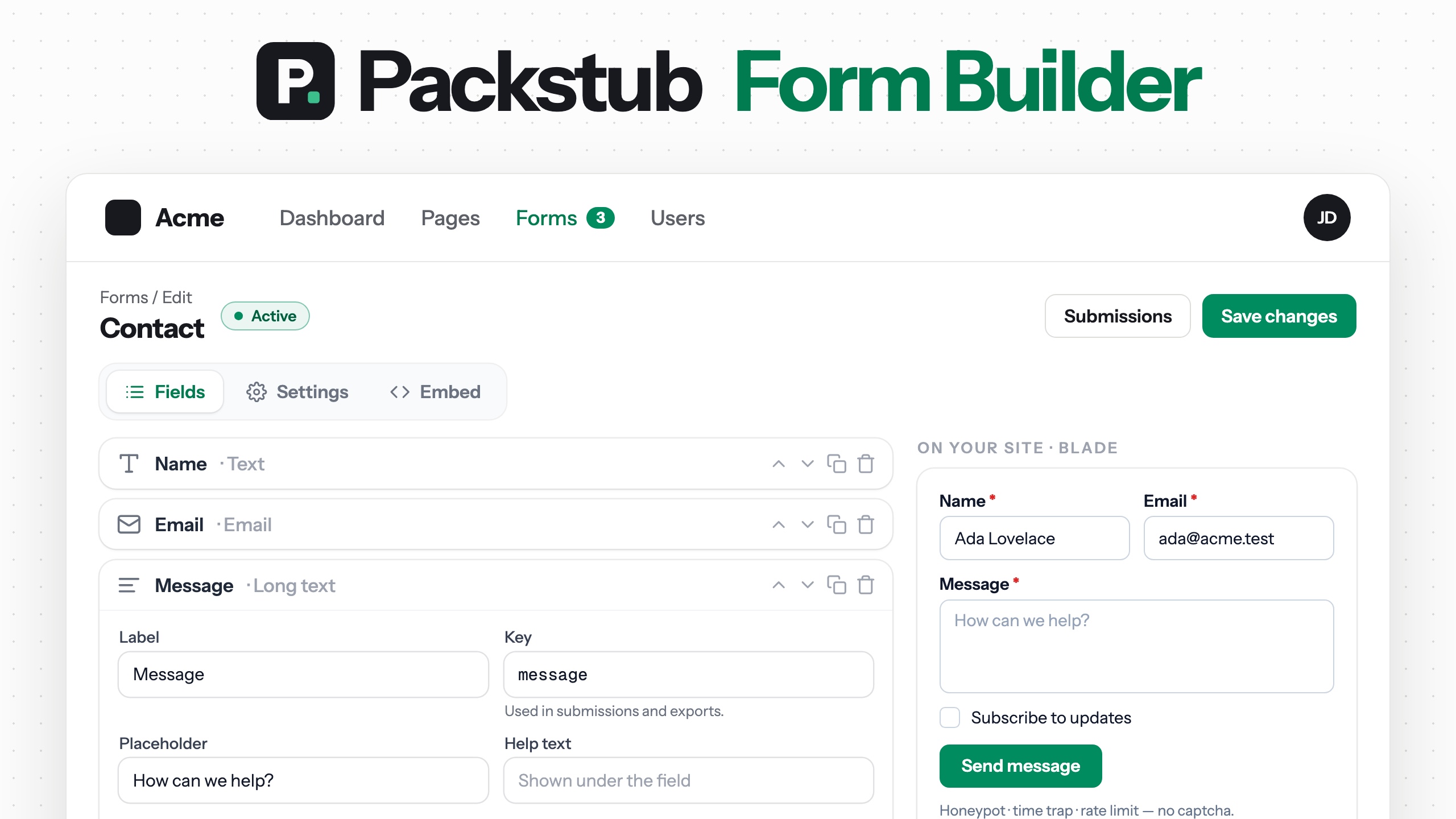Click the Help text input field
This screenshot has width=1456, height=819.
[x=689, y=780]
